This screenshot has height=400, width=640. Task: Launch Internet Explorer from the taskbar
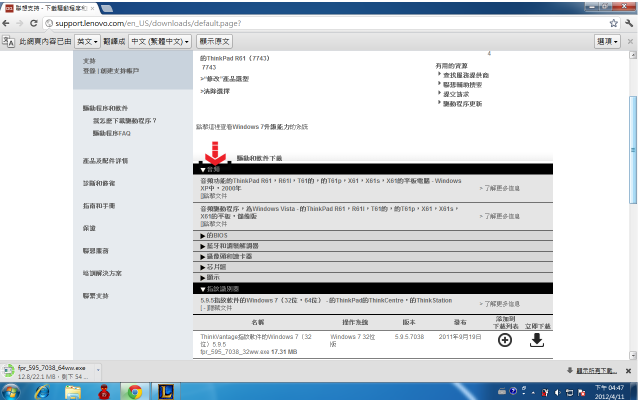pyautogui.click(x=42, y=392)
